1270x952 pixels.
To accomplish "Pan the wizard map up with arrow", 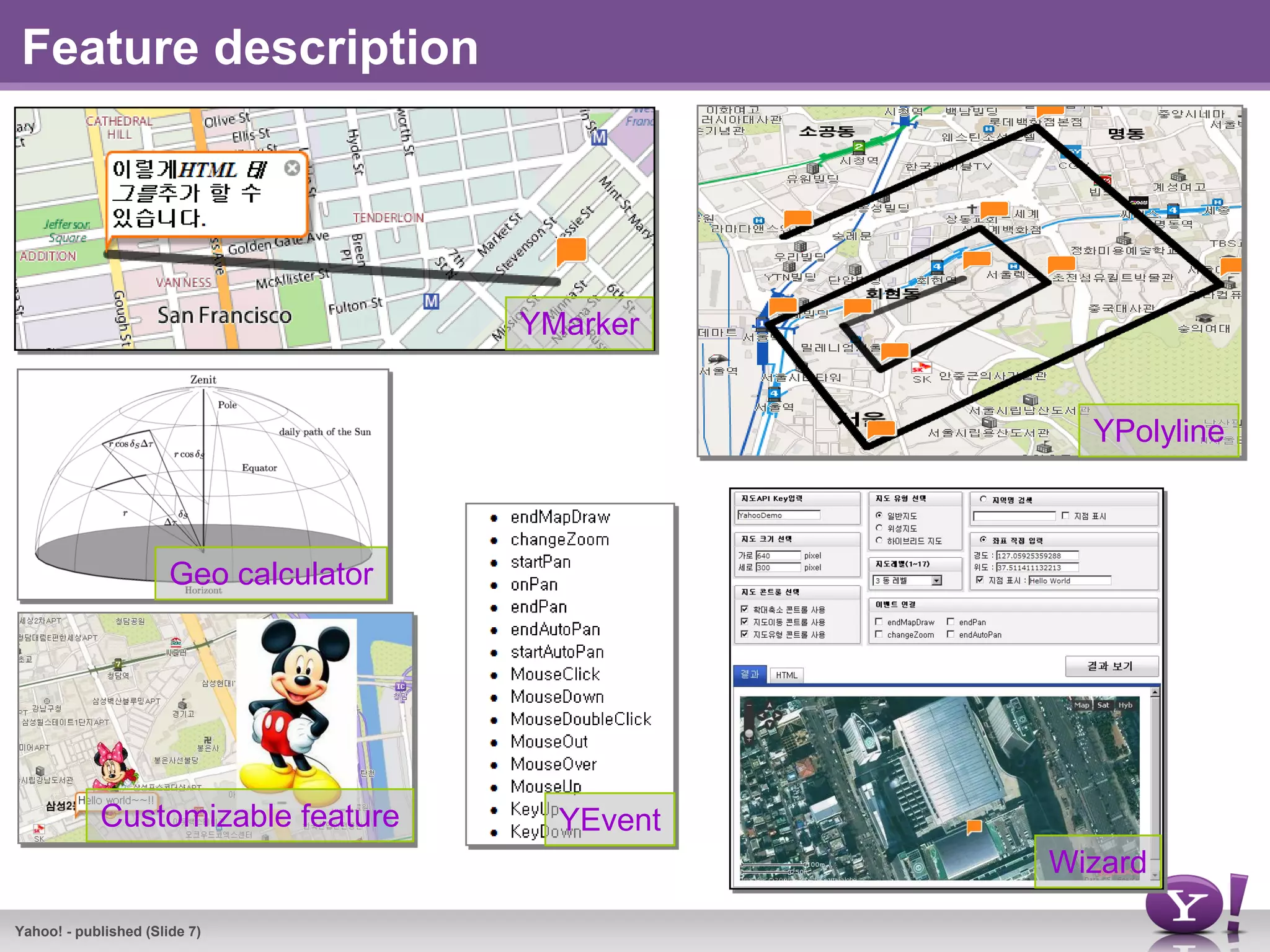I will tap(770, 705).
